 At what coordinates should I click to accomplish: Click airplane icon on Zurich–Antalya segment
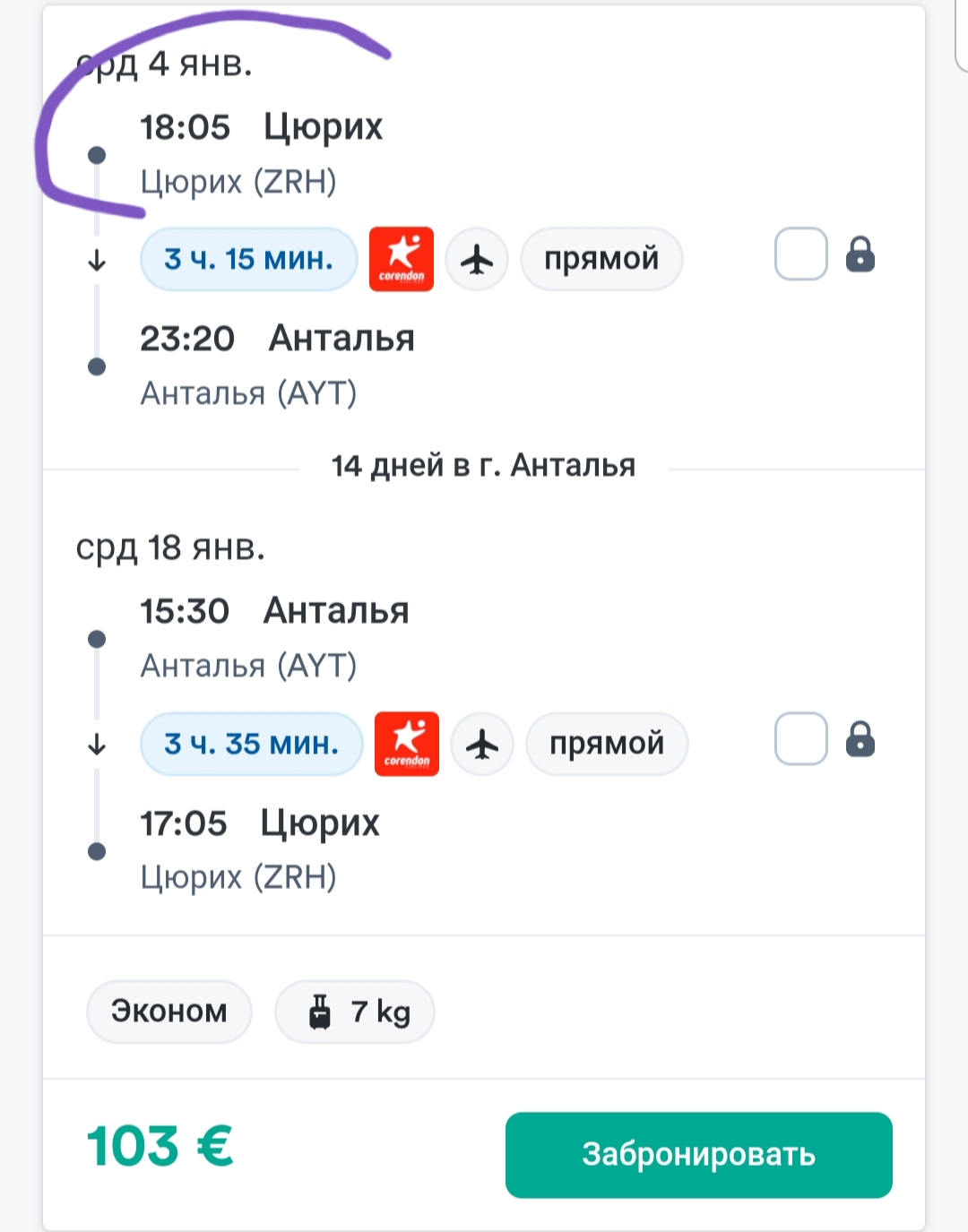(x=477, y=260)
